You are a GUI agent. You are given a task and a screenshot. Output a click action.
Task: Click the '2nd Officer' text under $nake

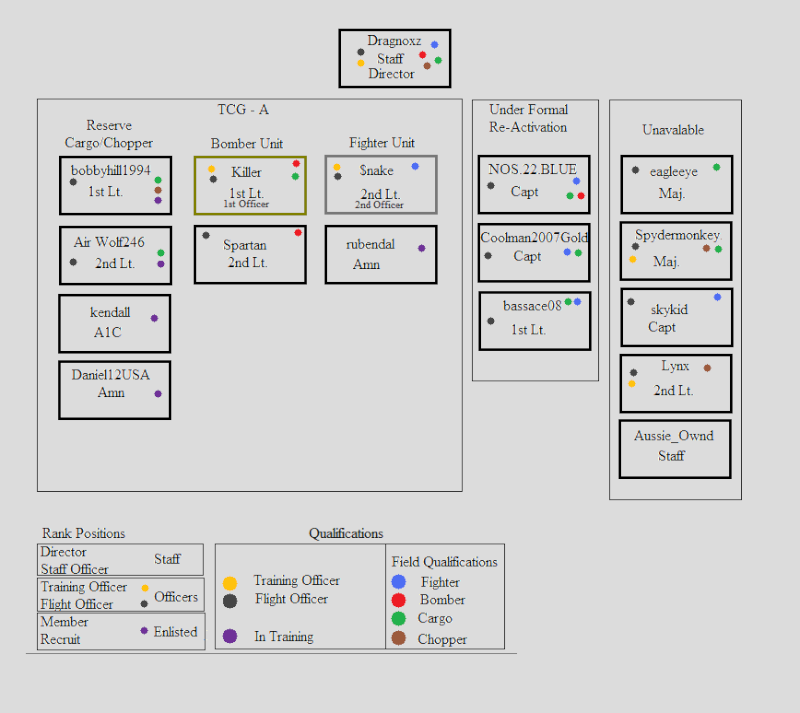(379, 205)
